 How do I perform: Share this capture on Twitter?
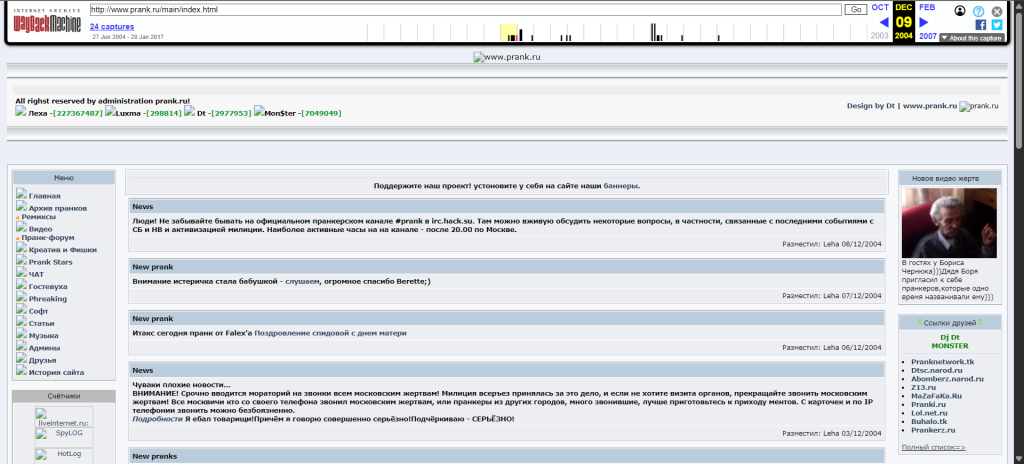(x=996, y=24)
